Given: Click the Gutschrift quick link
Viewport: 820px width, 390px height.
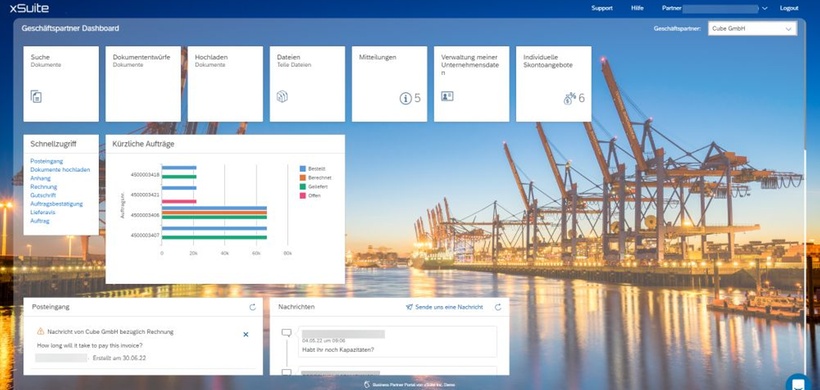Looking at the screenshot, I should pos(43,196).
